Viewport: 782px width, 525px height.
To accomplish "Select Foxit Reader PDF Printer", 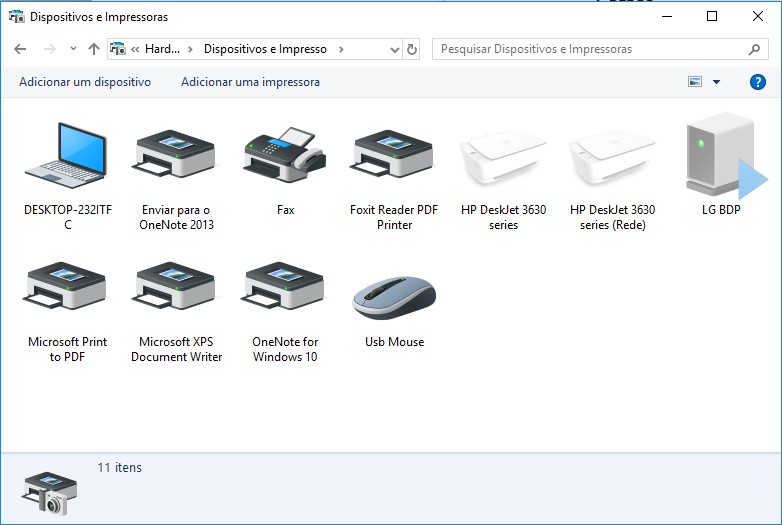I will [x=394, y=176].
